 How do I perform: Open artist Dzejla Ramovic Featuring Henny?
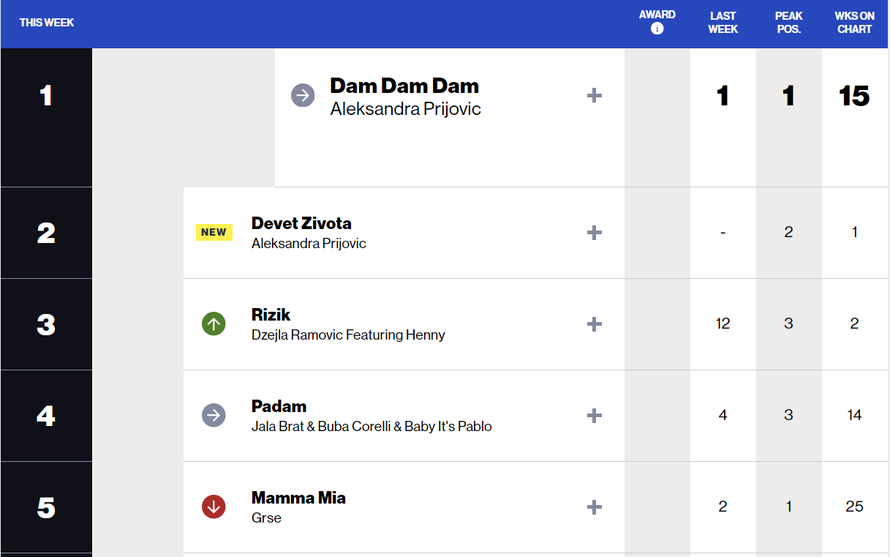tap(348, 335)
